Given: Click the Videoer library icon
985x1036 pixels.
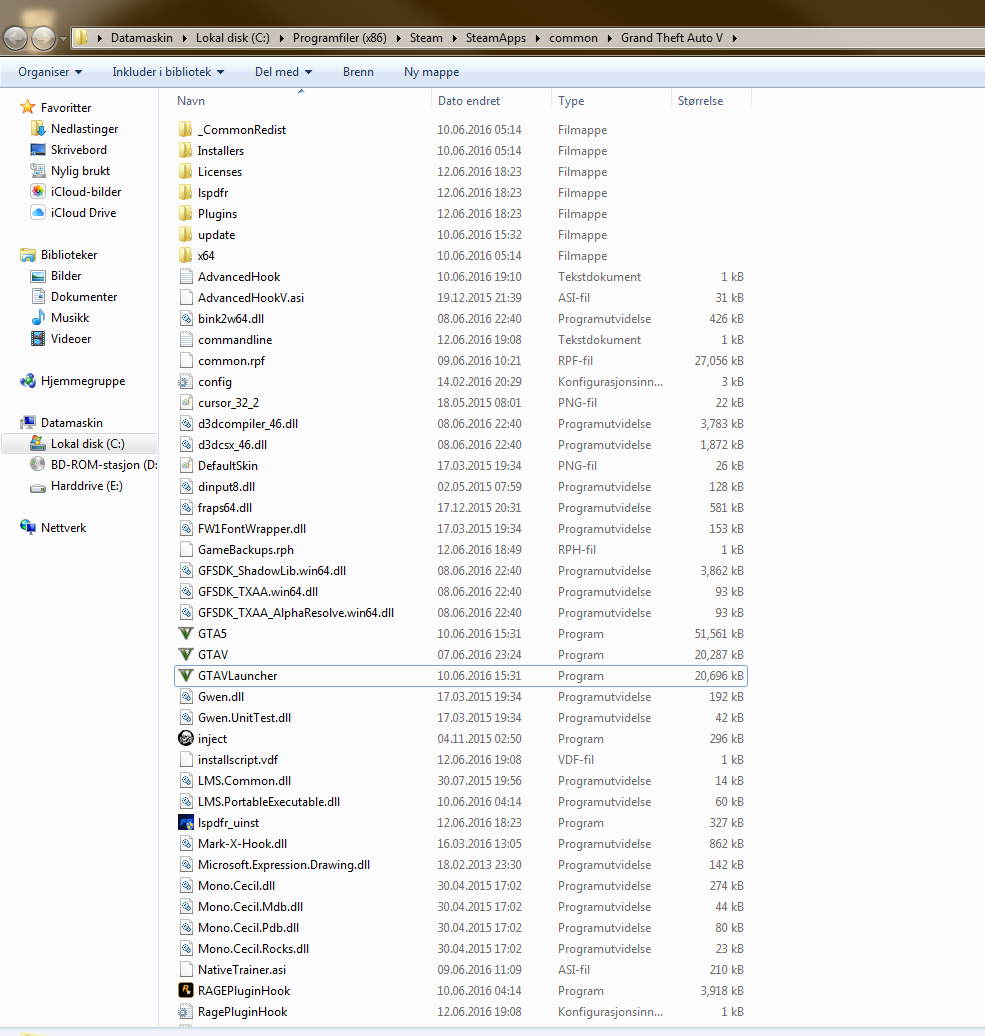Looking at the screenshot, I should 38,339.
